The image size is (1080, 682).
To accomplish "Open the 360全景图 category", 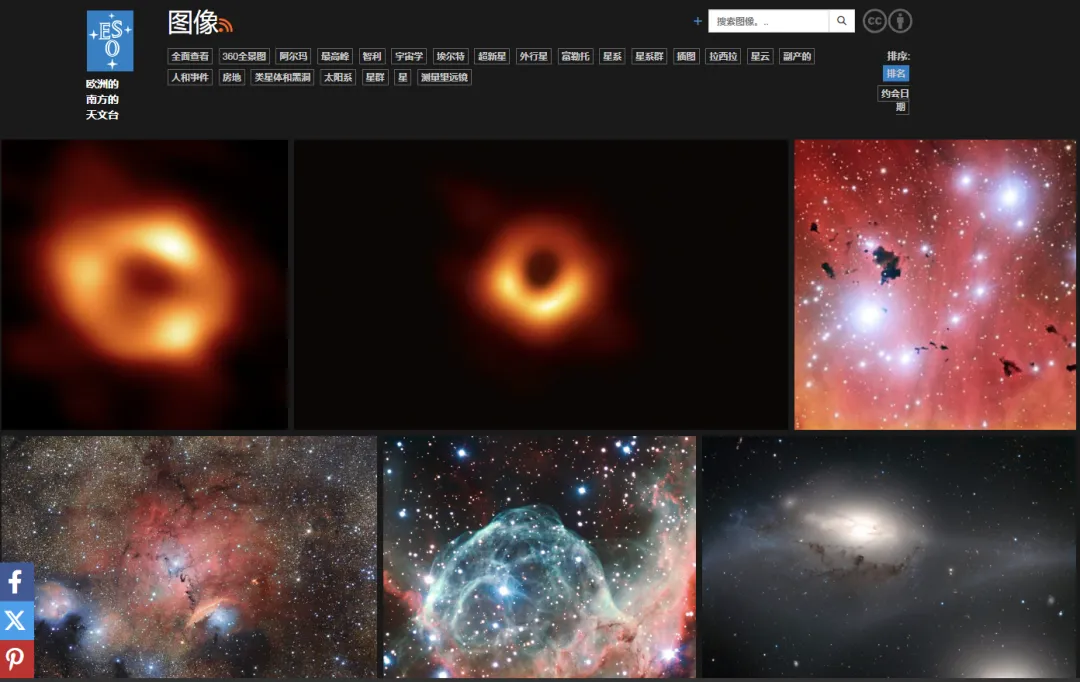I will click(x=245, y=57).
